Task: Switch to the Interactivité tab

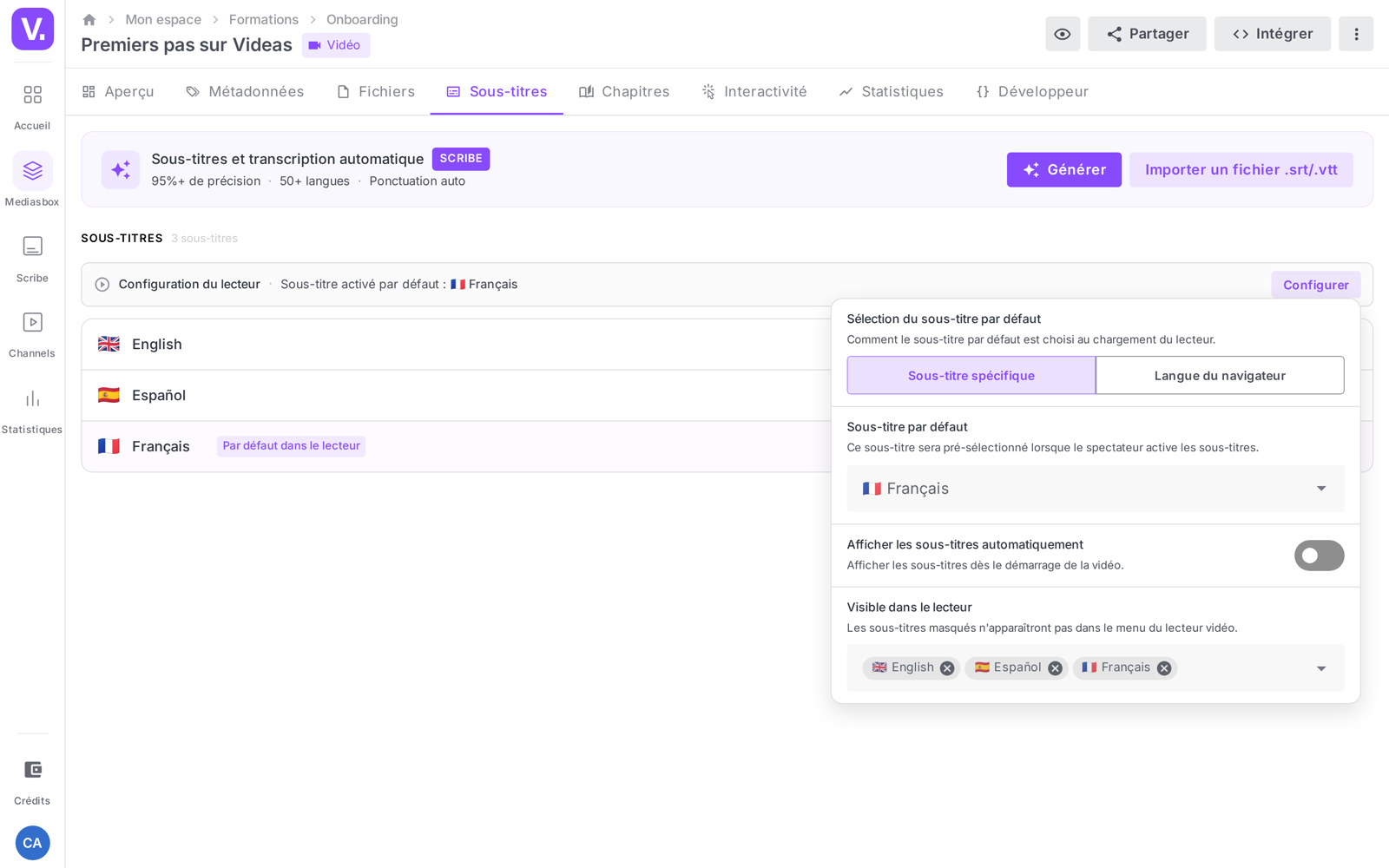Action: pos(754,92)
